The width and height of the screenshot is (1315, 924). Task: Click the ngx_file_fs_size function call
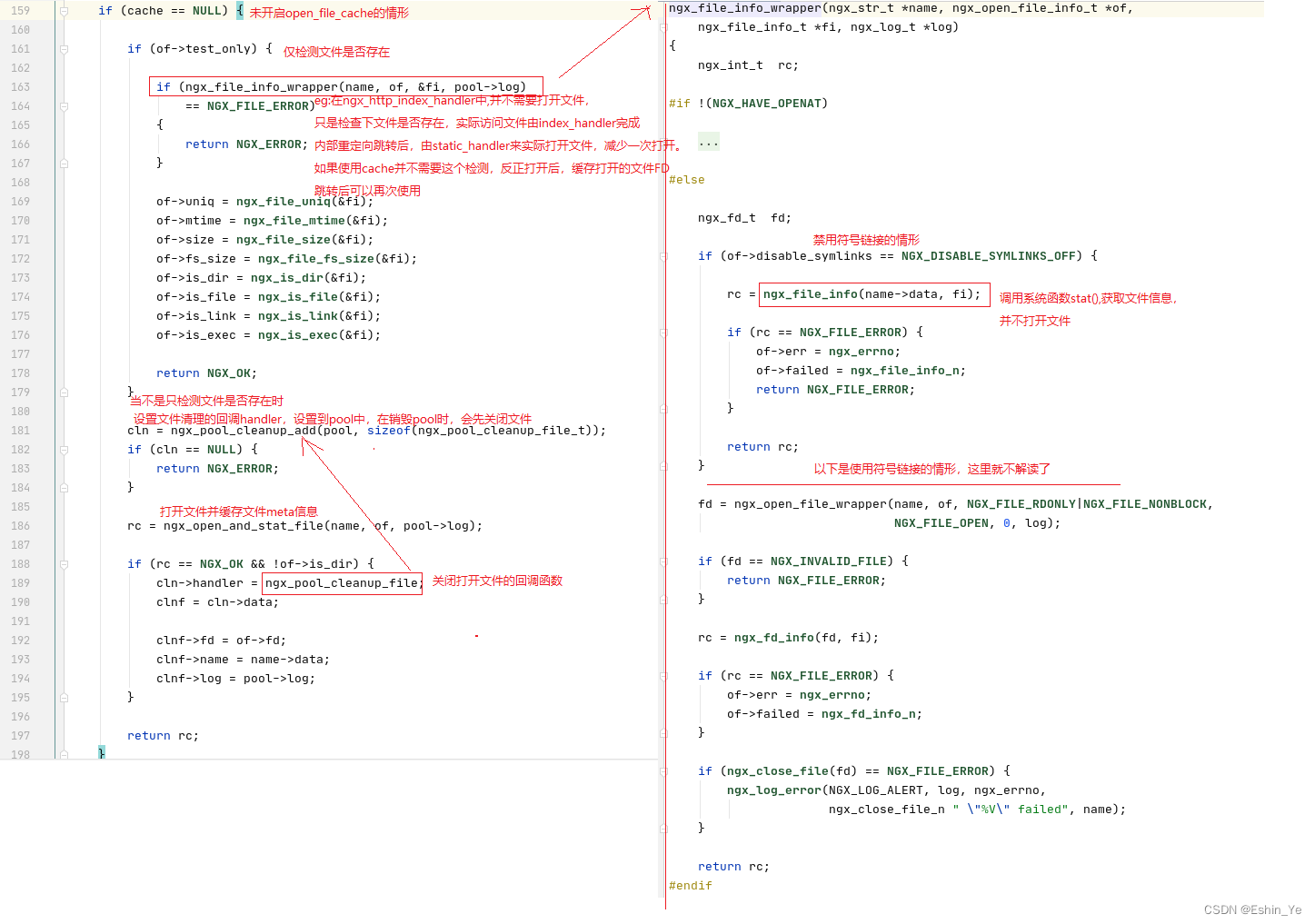pos(316,259)
